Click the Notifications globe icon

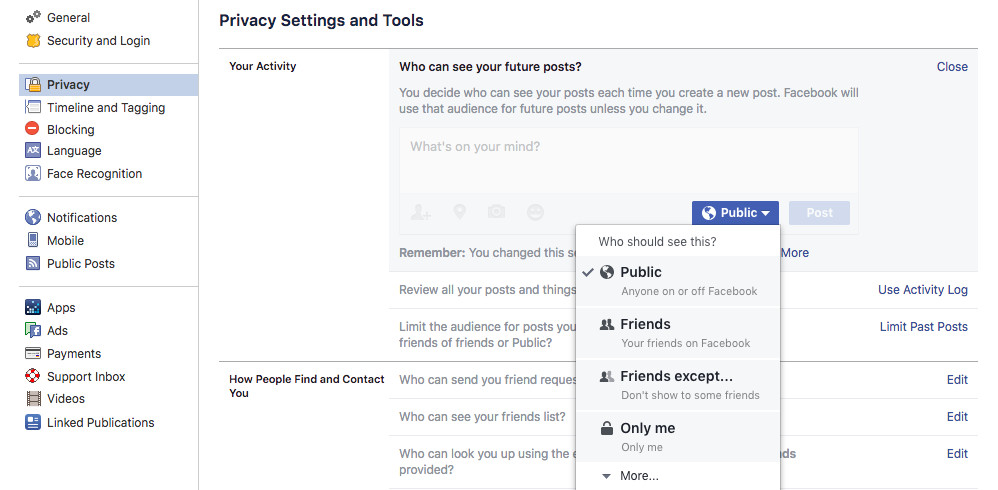tap(32, 217)
